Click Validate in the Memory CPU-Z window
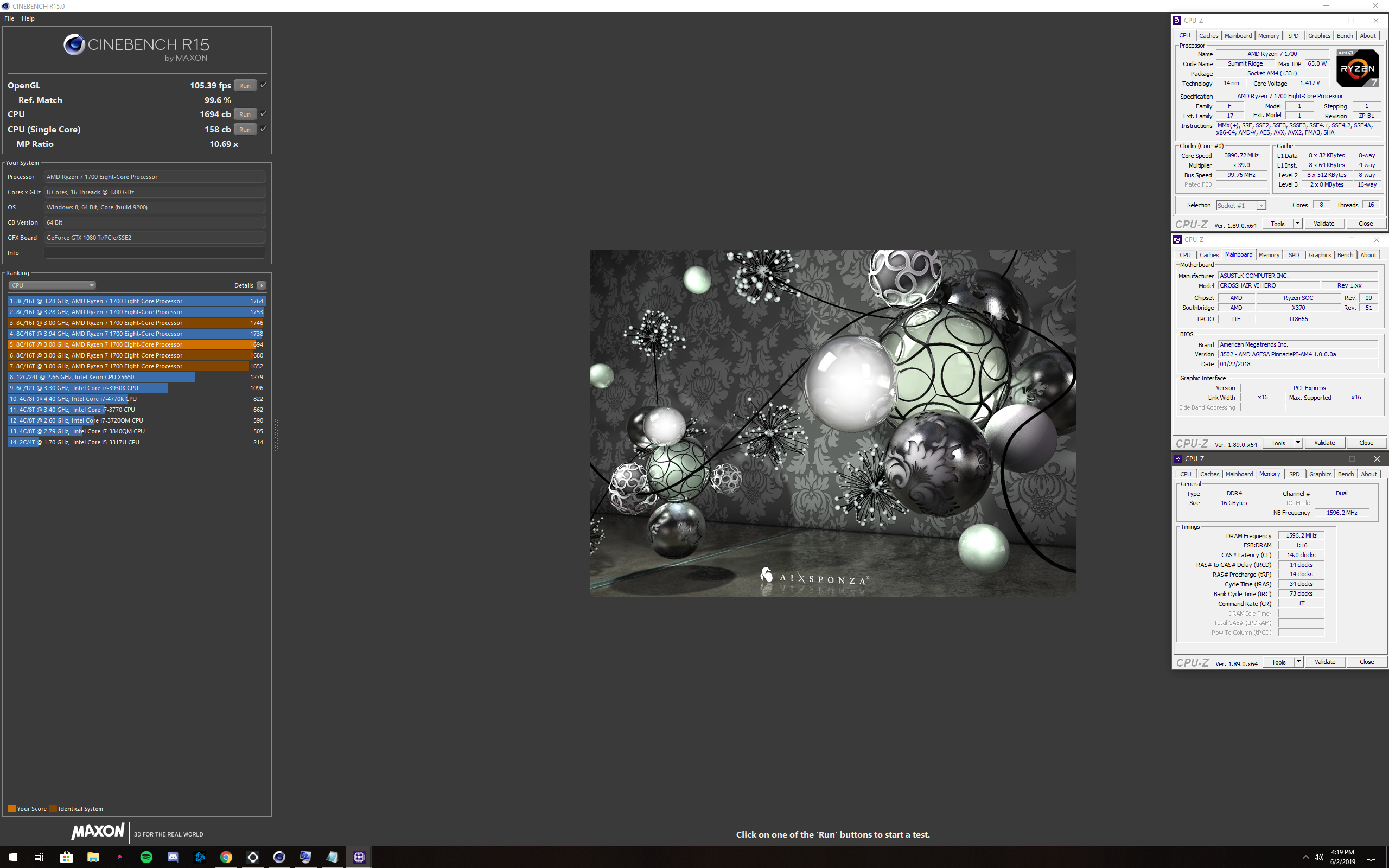The width and height of the screenshot is (1389, 868). click(1325, 662)
